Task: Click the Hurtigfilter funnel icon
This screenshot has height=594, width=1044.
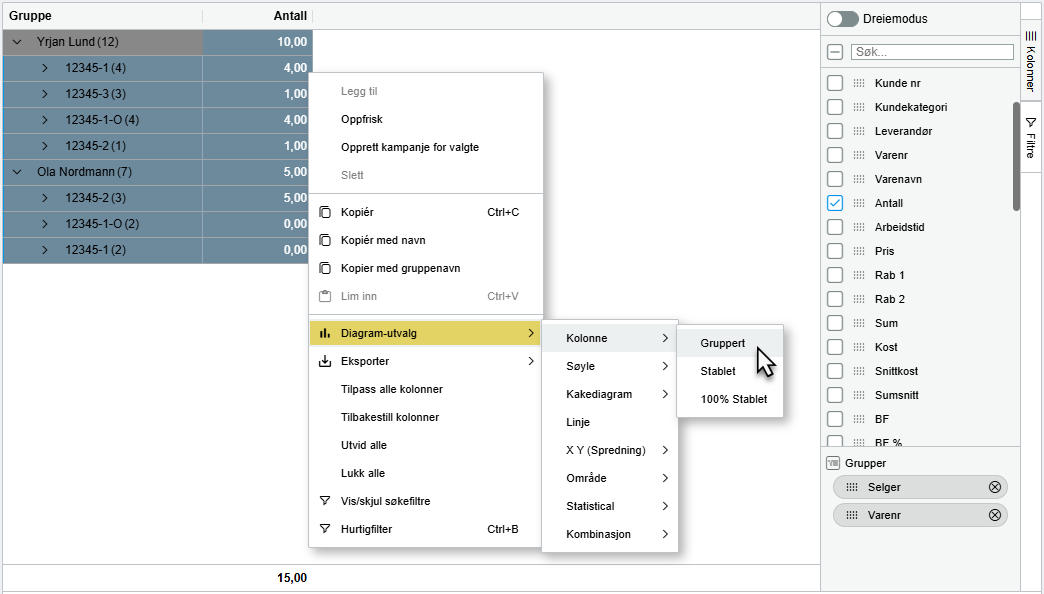Action: click(325, 529)
